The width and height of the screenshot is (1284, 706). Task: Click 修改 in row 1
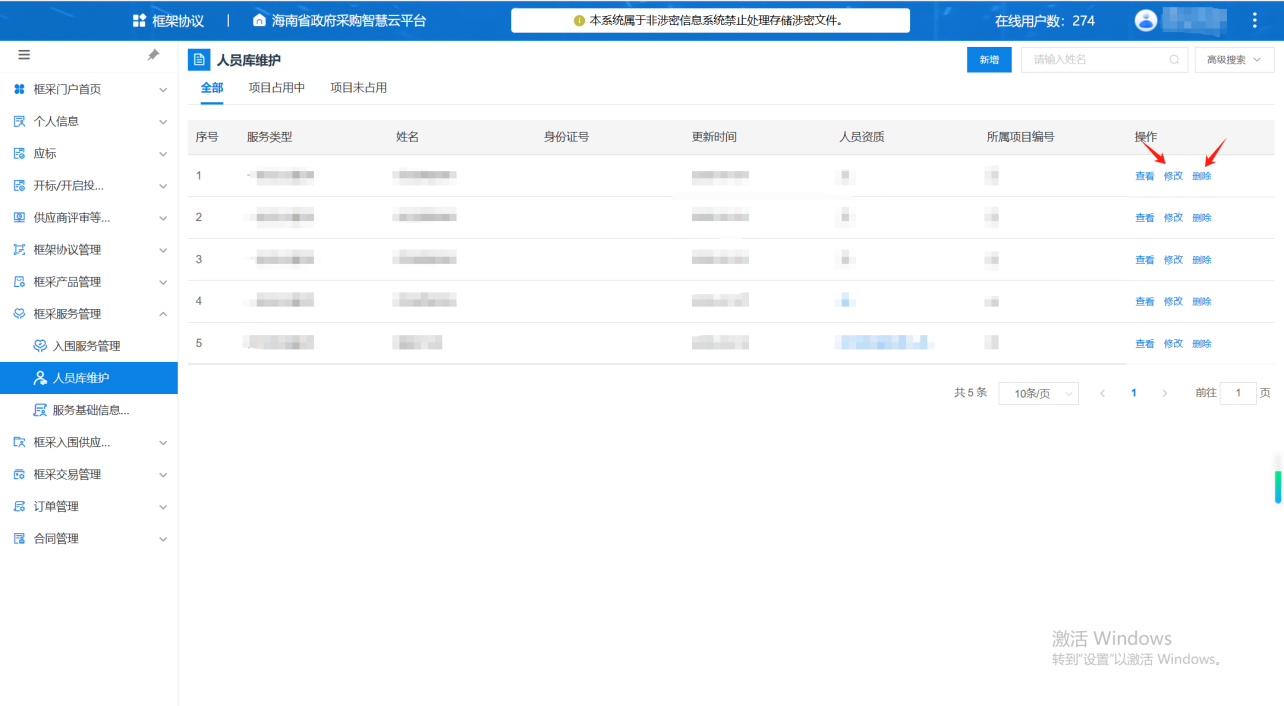(1173, 176)
